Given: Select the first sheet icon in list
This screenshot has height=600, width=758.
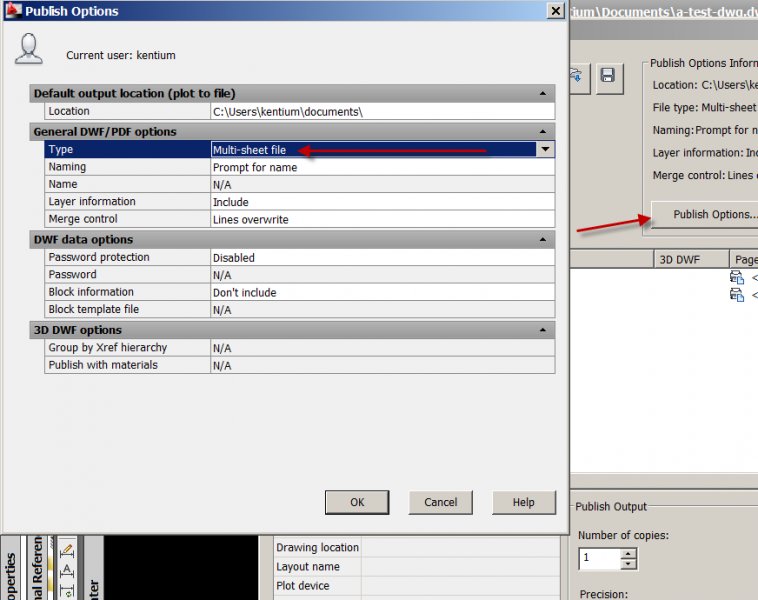Looking at the screenshot, I should point(737,277).
